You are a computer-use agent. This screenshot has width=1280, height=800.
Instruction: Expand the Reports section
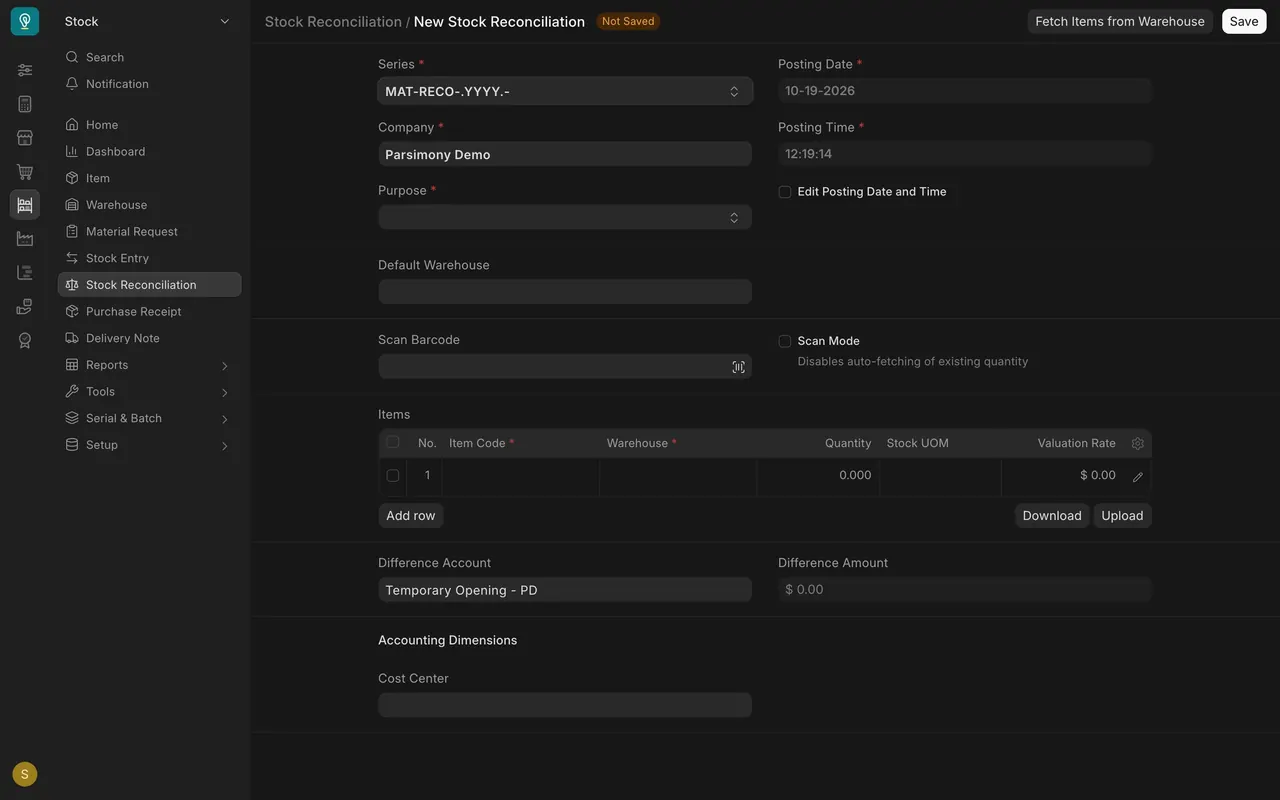149,365
